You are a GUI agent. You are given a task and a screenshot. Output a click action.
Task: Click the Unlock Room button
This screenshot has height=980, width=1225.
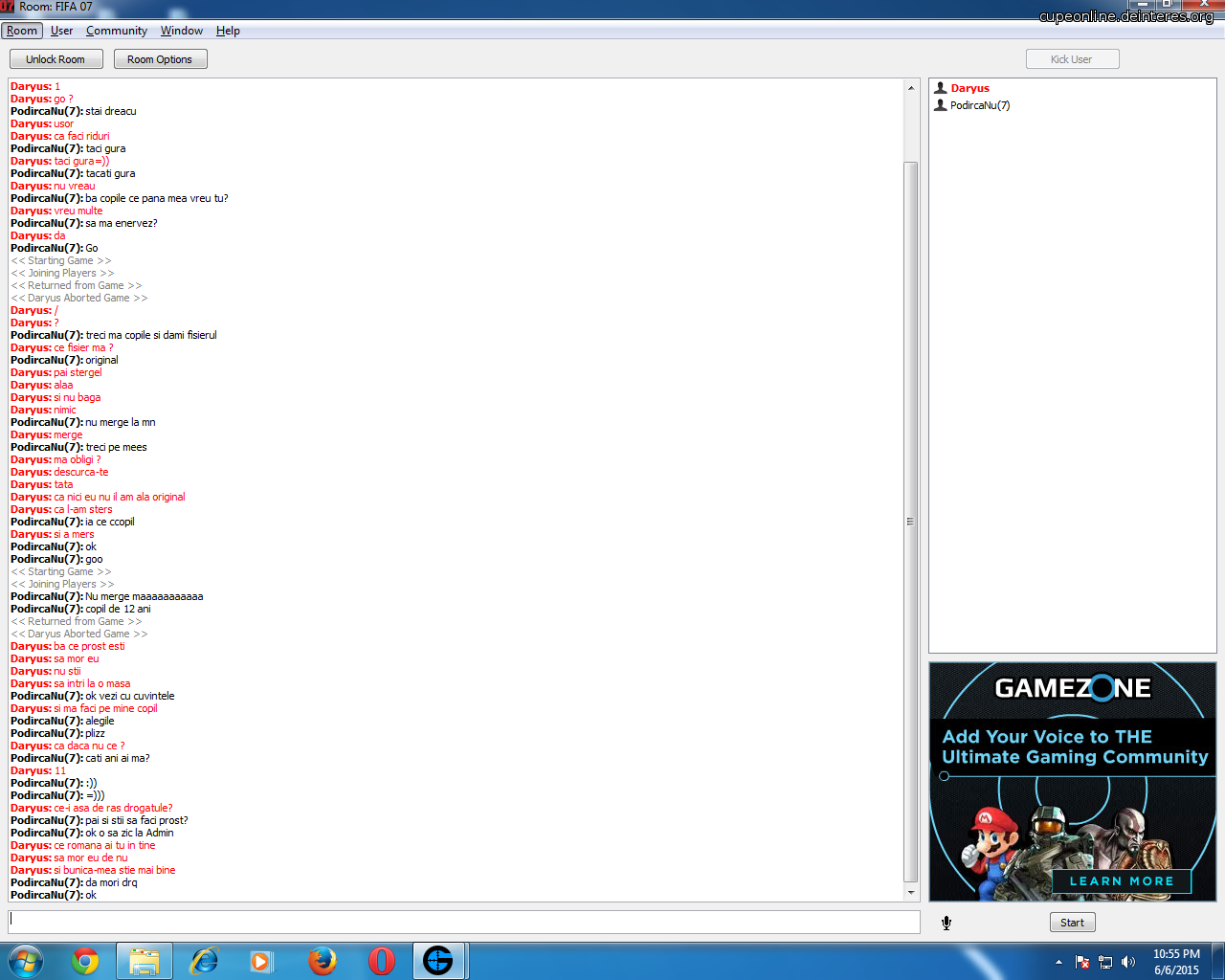pos(56,59)
